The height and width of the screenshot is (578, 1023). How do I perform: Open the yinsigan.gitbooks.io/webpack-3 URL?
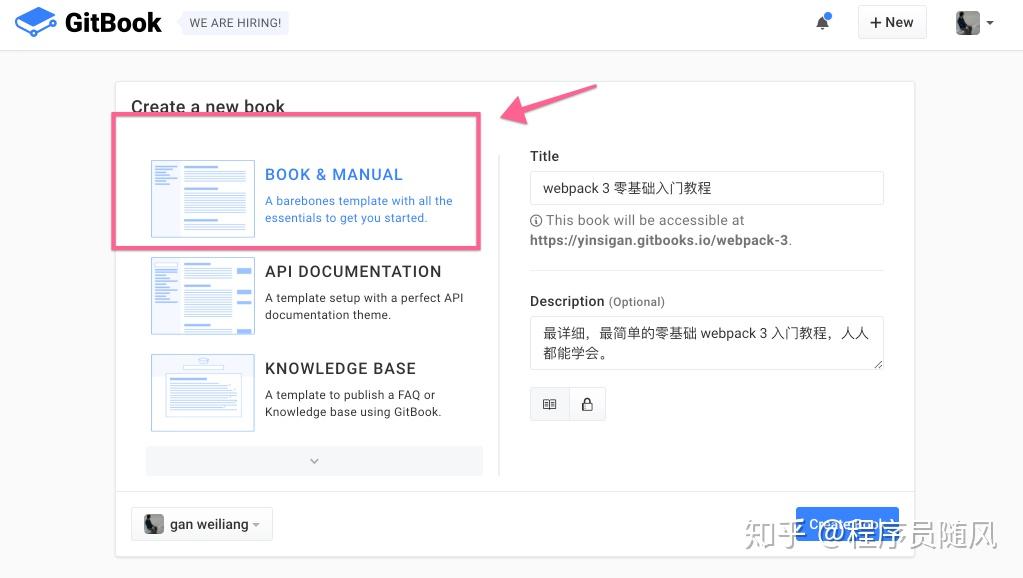point(659,240)
